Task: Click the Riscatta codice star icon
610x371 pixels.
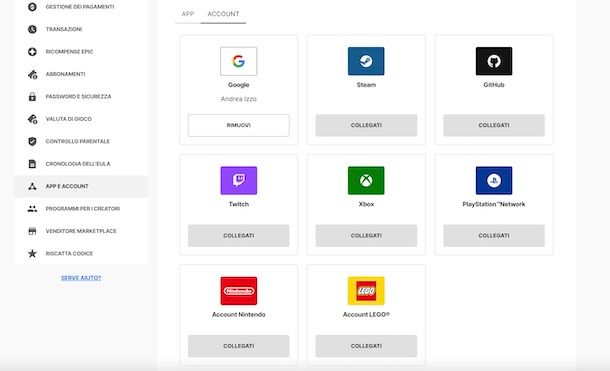Action: pyautogui.click(x=32, y=254)
